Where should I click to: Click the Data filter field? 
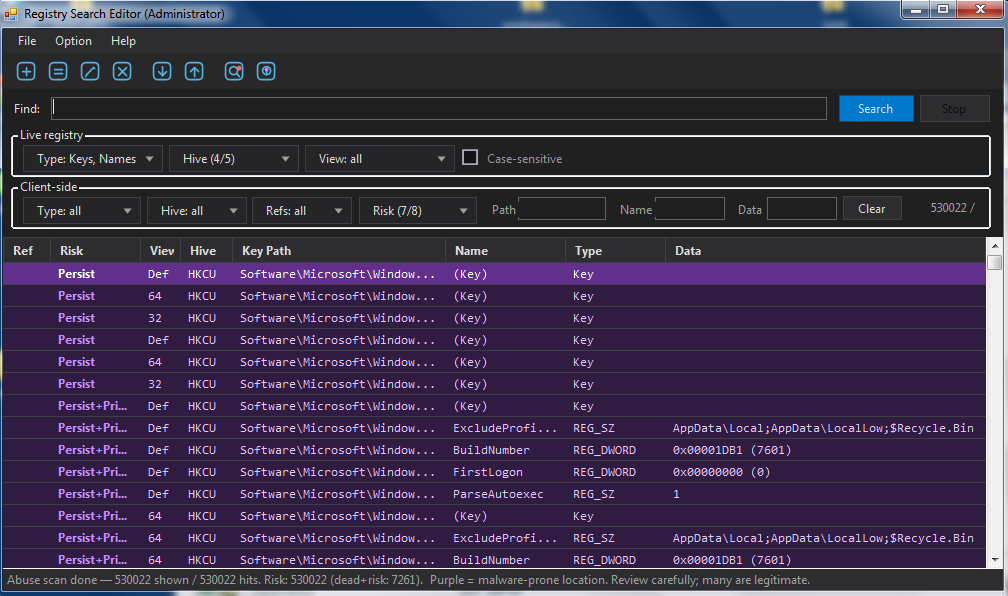pos(802,209)
